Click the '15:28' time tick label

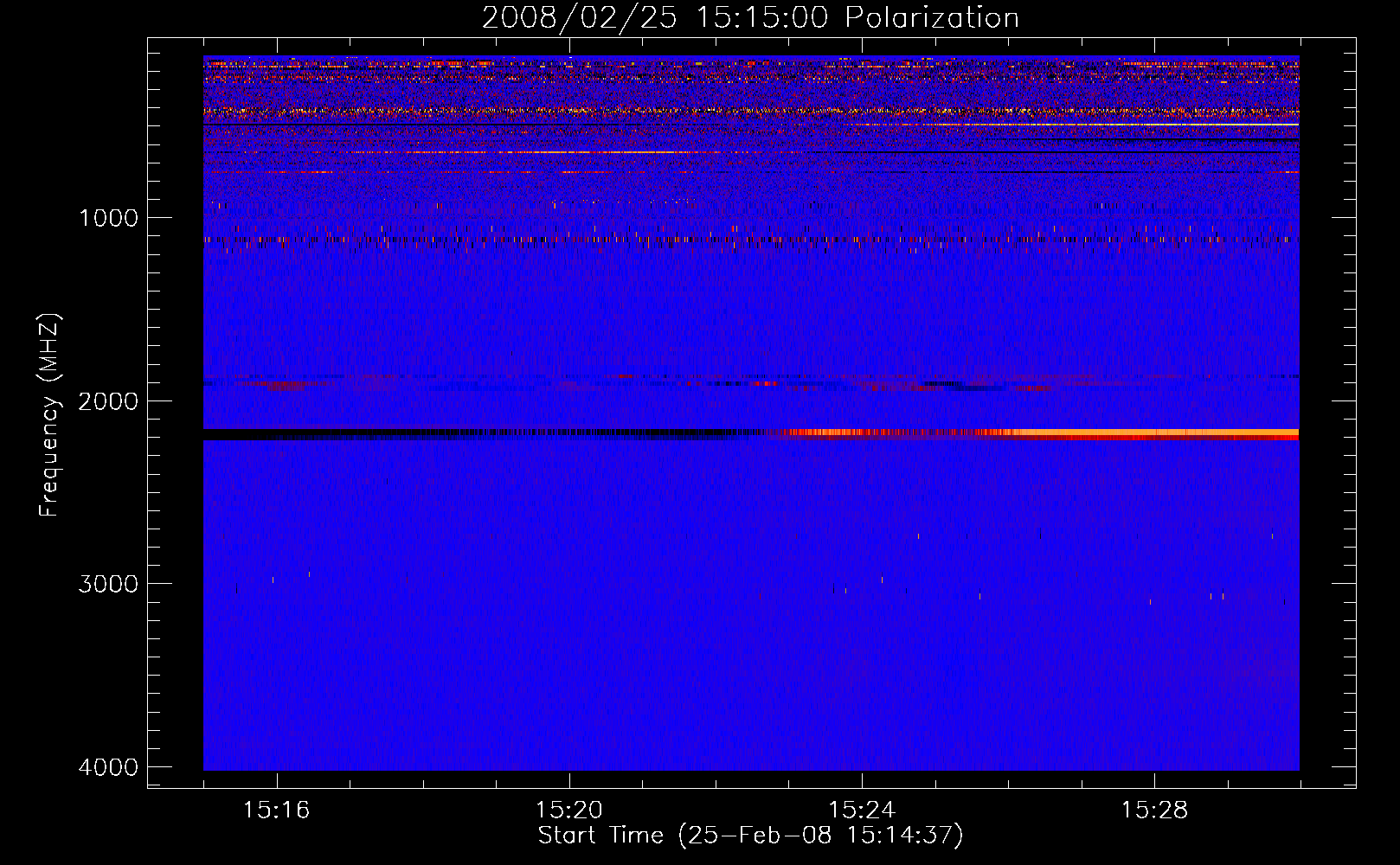tap(1155, 810)
